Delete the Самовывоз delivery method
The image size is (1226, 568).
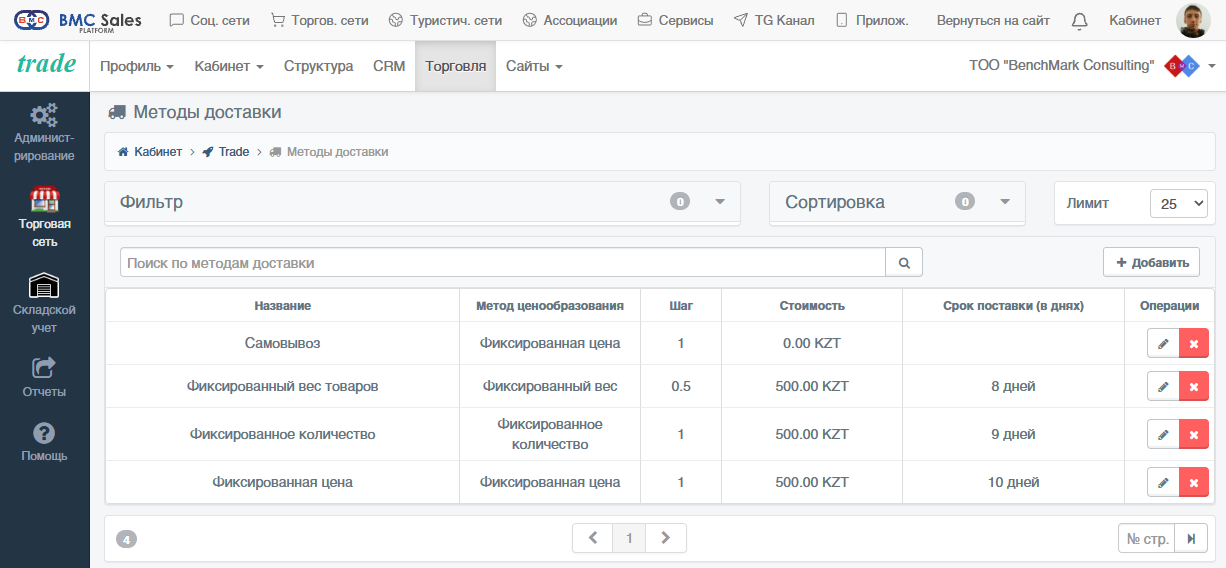[1194, 343]
